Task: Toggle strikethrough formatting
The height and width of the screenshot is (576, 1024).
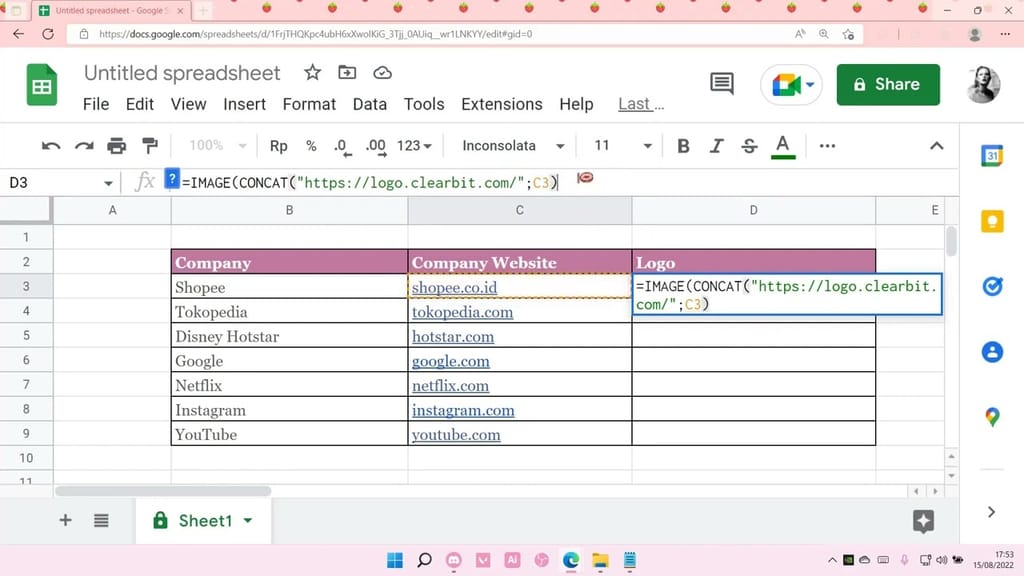Action: click(x=749, y=146)
